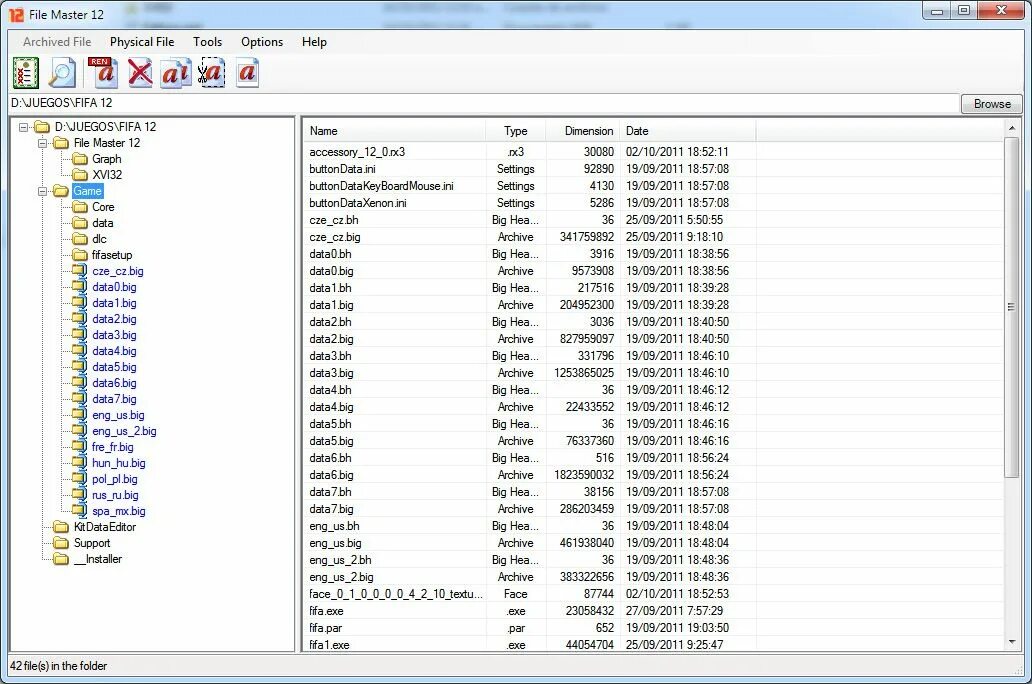
Task: Select rus_ru.big in the tree
Action: tap(116, 495)
